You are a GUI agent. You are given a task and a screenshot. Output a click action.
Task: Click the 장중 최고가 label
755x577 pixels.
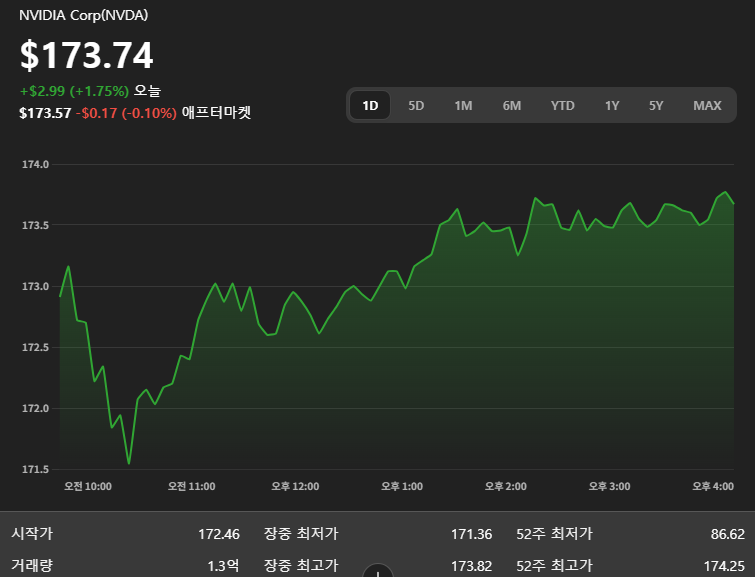coord(301,565)
